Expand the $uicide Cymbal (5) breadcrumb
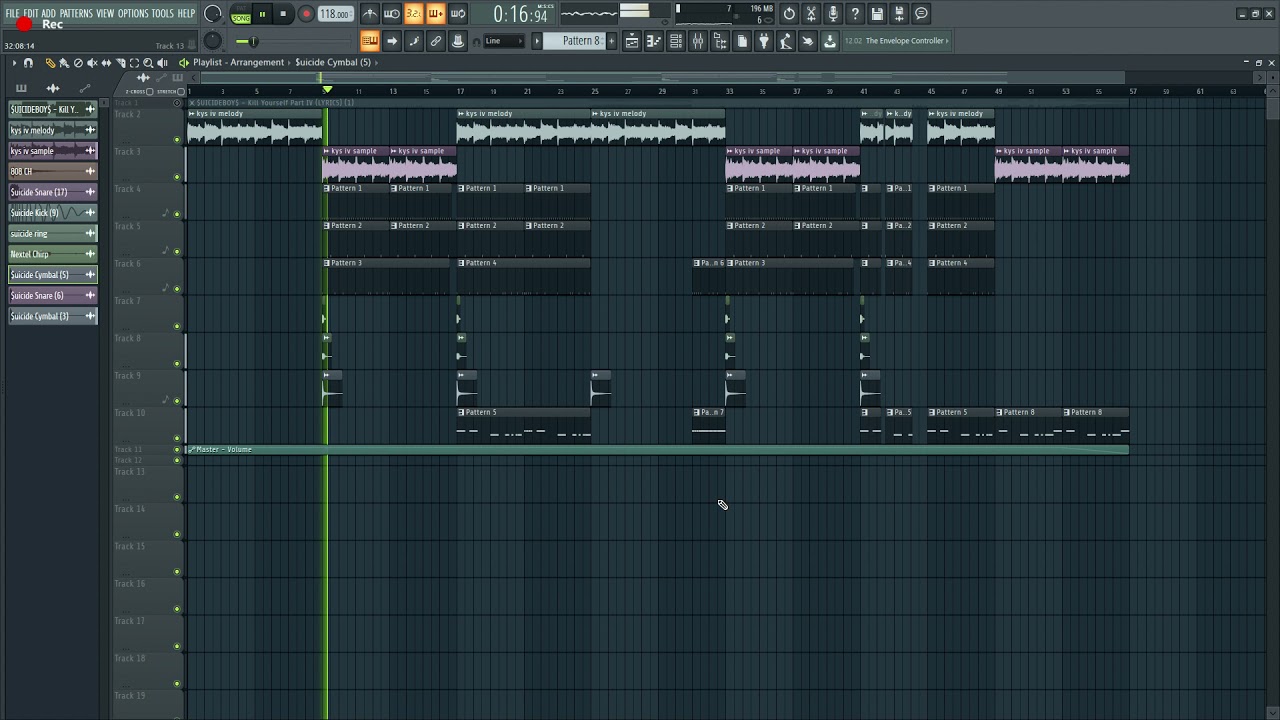1280x720 pixels. (333, 62)
